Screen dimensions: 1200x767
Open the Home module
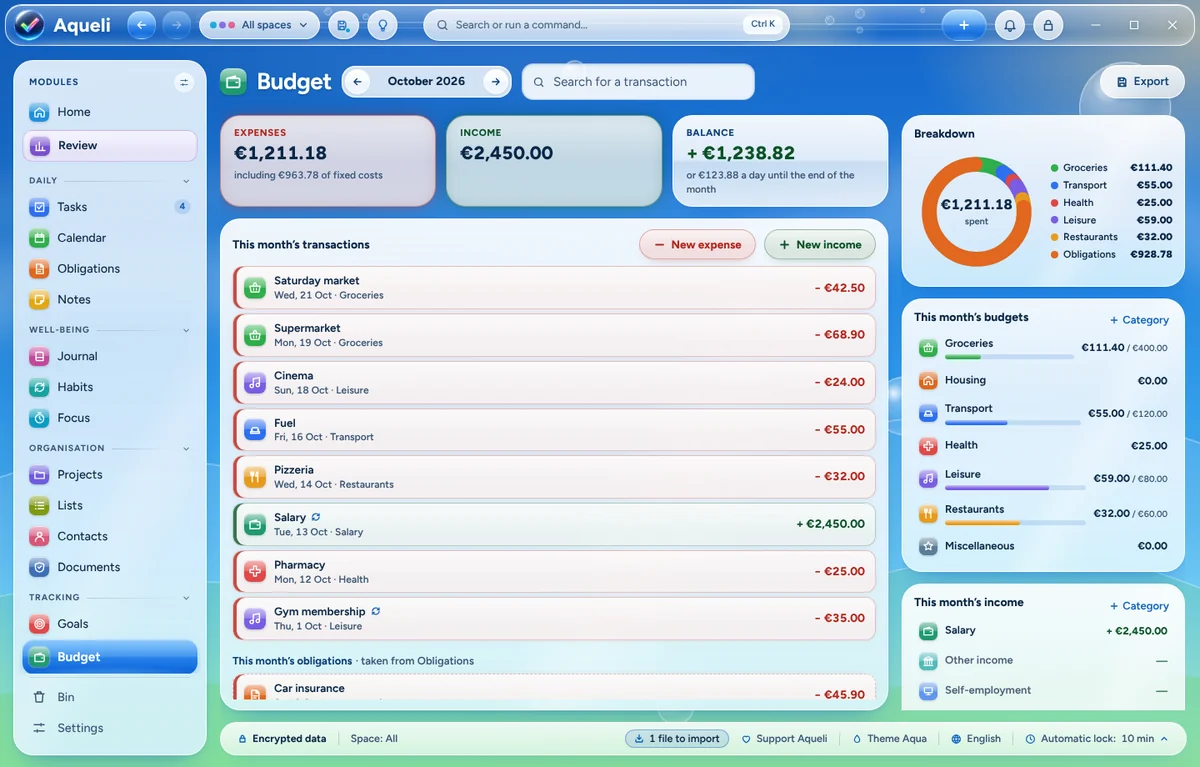coord(110,112)
